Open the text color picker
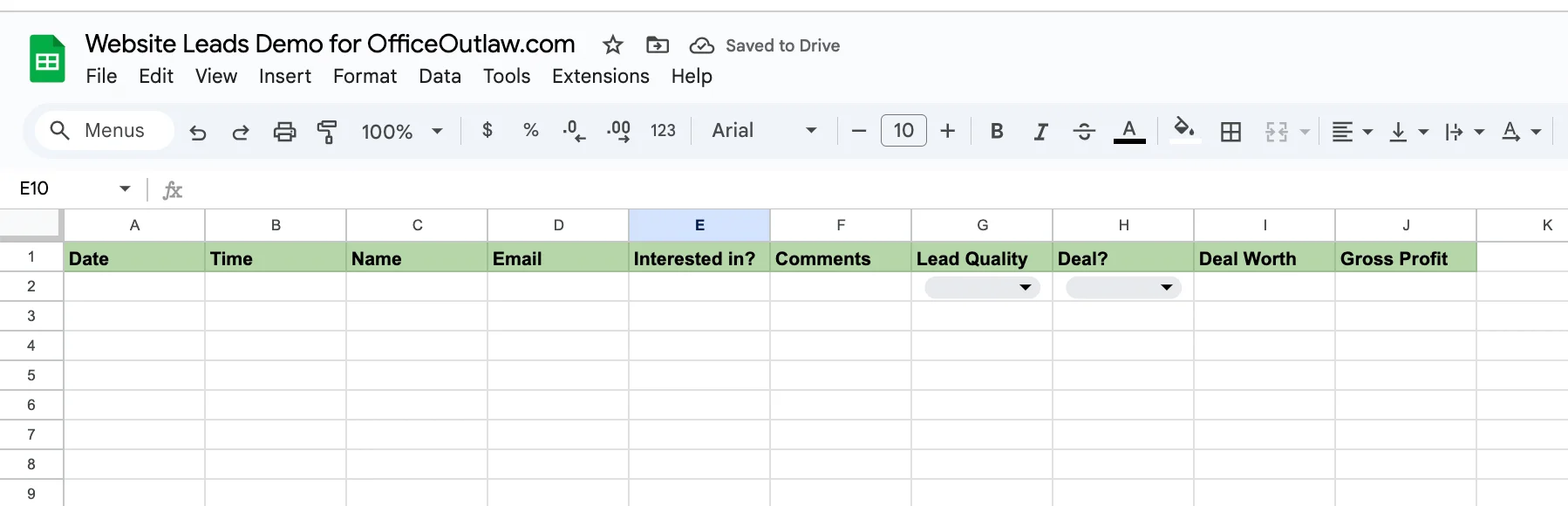This screenshot has height=506, width=1568. 1129,131
